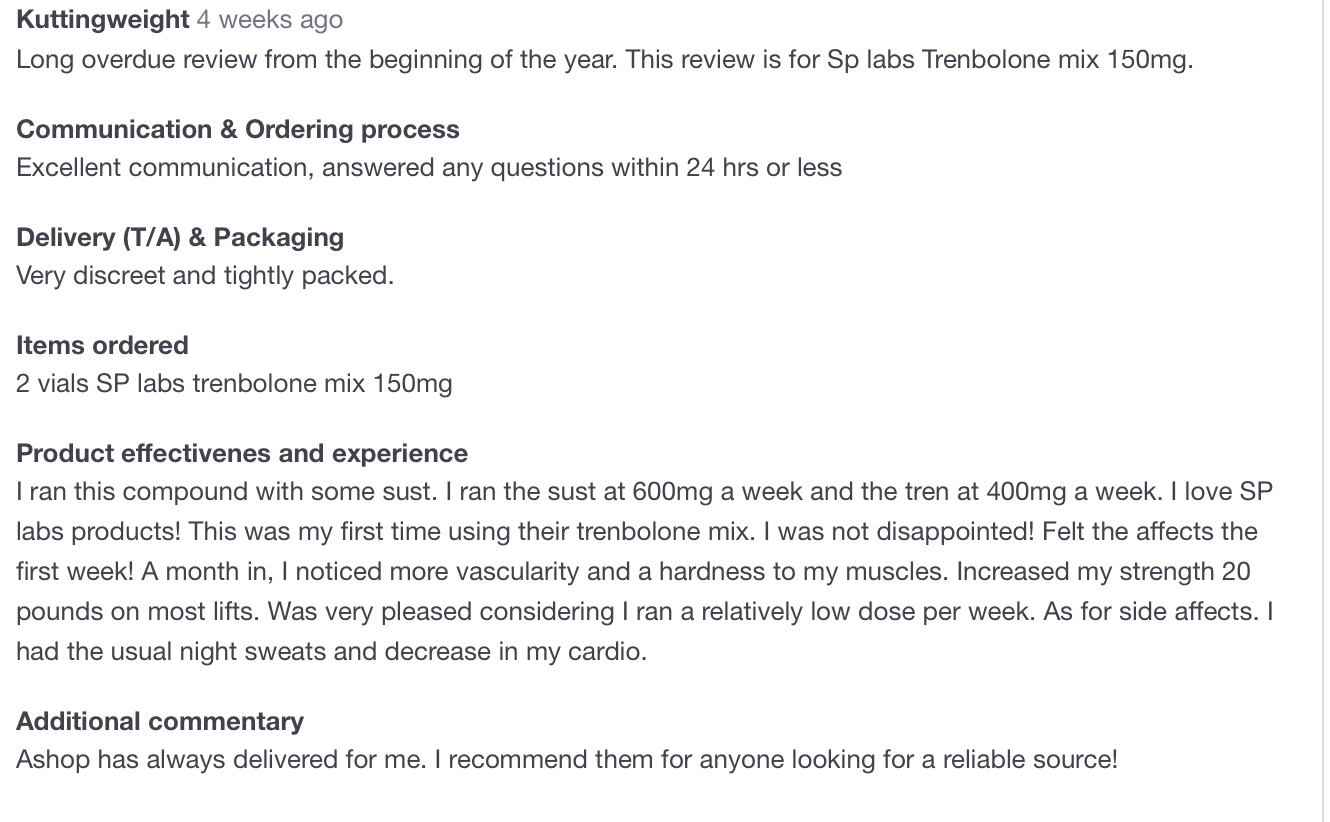Click the vertical divider at the right edge
Viewport: 1330px width, 822px height.
[1323, 411]
